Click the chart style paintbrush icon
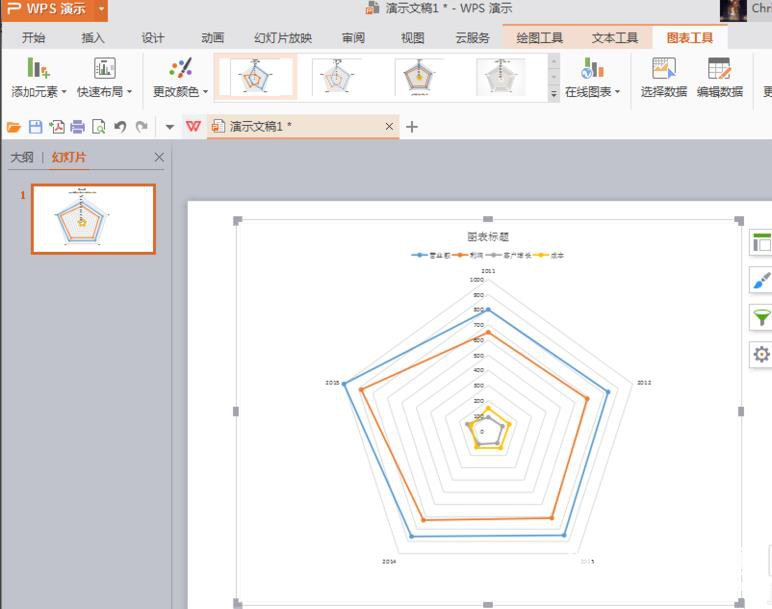 [761, 281]
